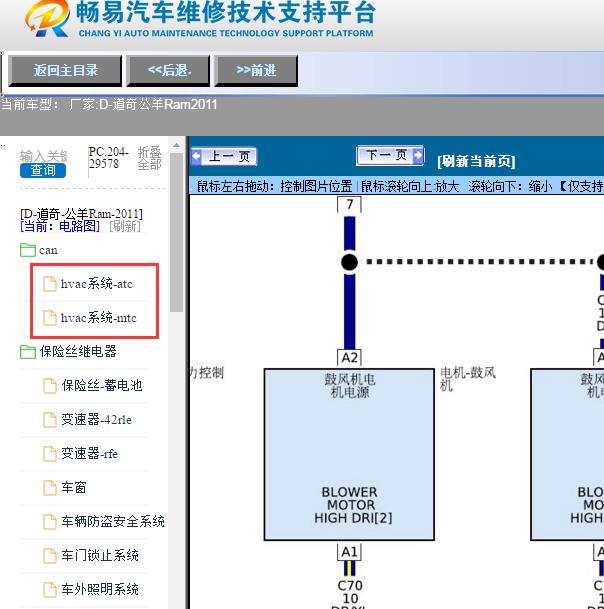Go to previous page with 上一页
This screenshot has width=604, height=609.
tap(224, 157)
